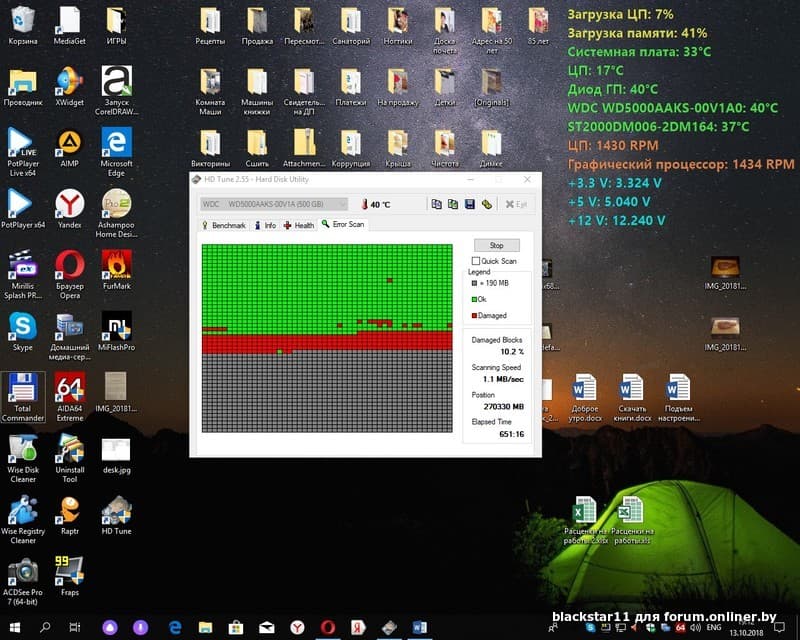Open HD Tune options wrench icon
The image size is (800, 640).
(x=486, y=204)
